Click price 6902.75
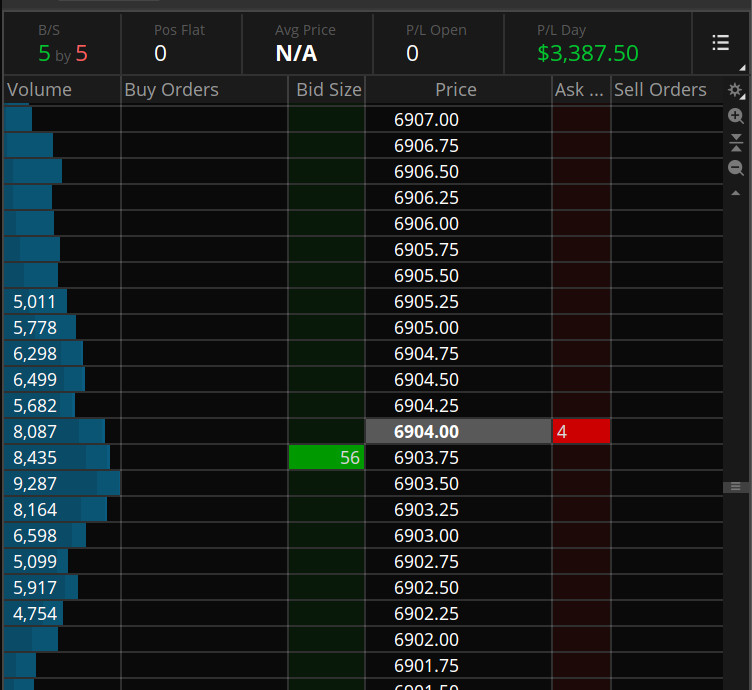Viewport: 752px width, 690px height. point(426,561)
